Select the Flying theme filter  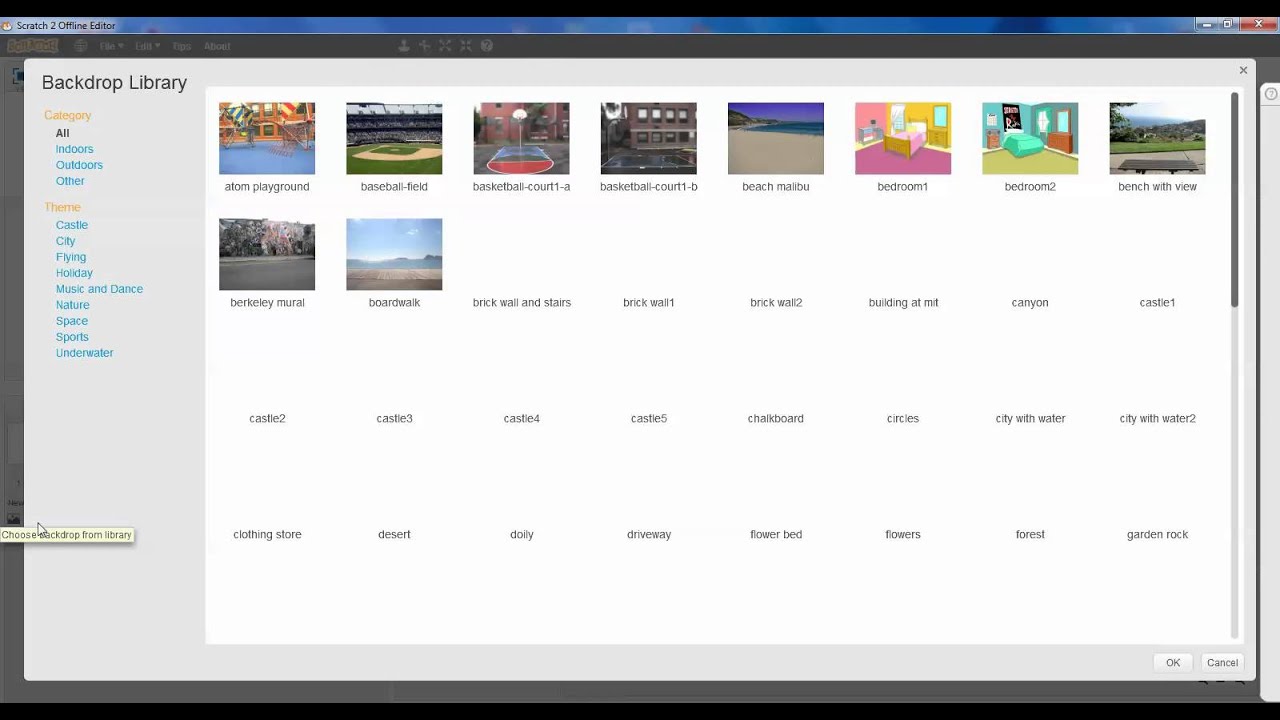click(x=71, y=257)
